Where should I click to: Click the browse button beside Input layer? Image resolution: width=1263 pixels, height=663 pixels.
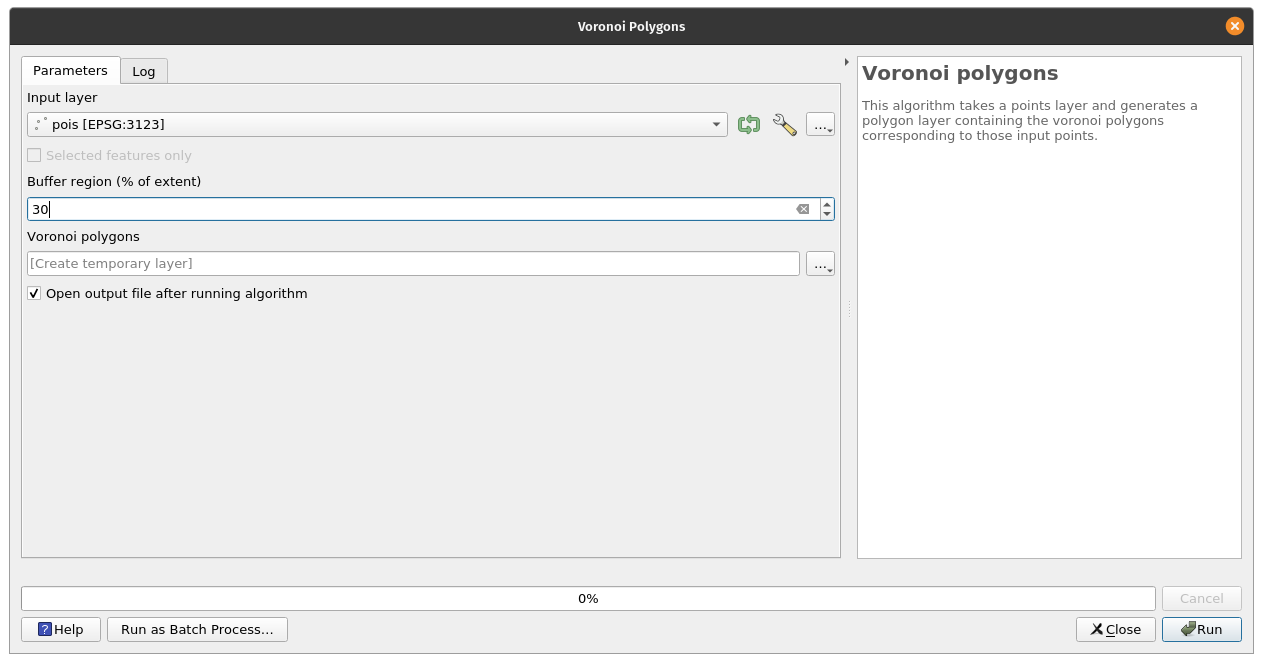(x=820, y=125)
